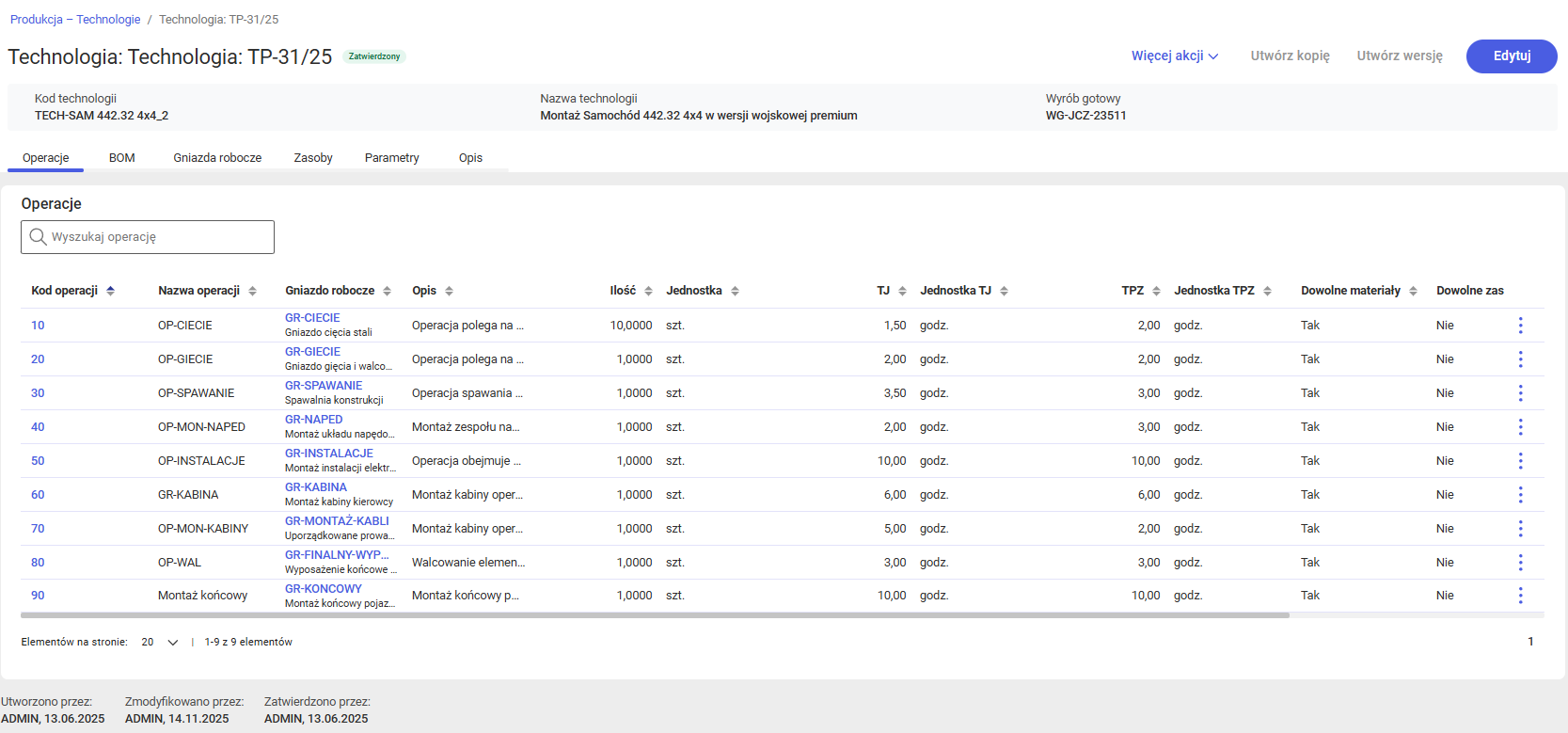Switch to the BOM tab
The height and width of the screenshot is (733, 1568).
point(122,158)
